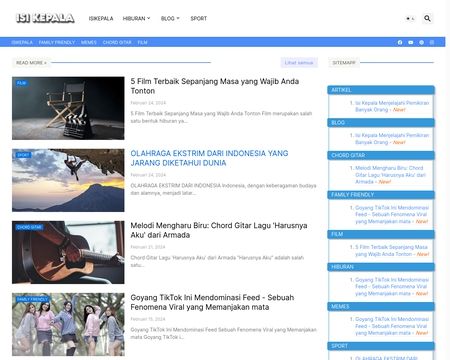This screenshot has width=450, height=360.
Task: Open the search magnifier icon
Action: pyautogui.click(x=427, y=18)
